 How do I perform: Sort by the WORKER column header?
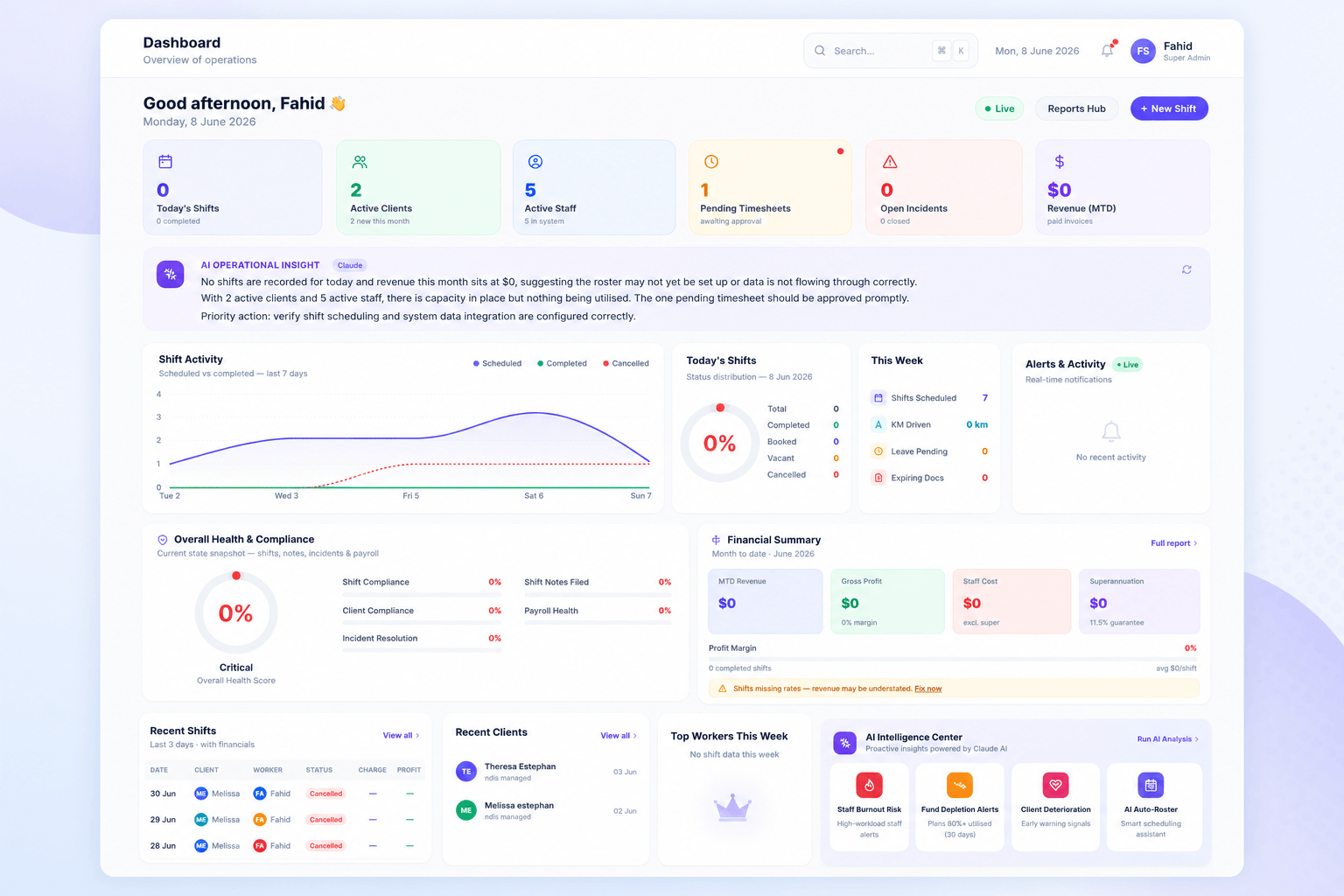[268, 770]
